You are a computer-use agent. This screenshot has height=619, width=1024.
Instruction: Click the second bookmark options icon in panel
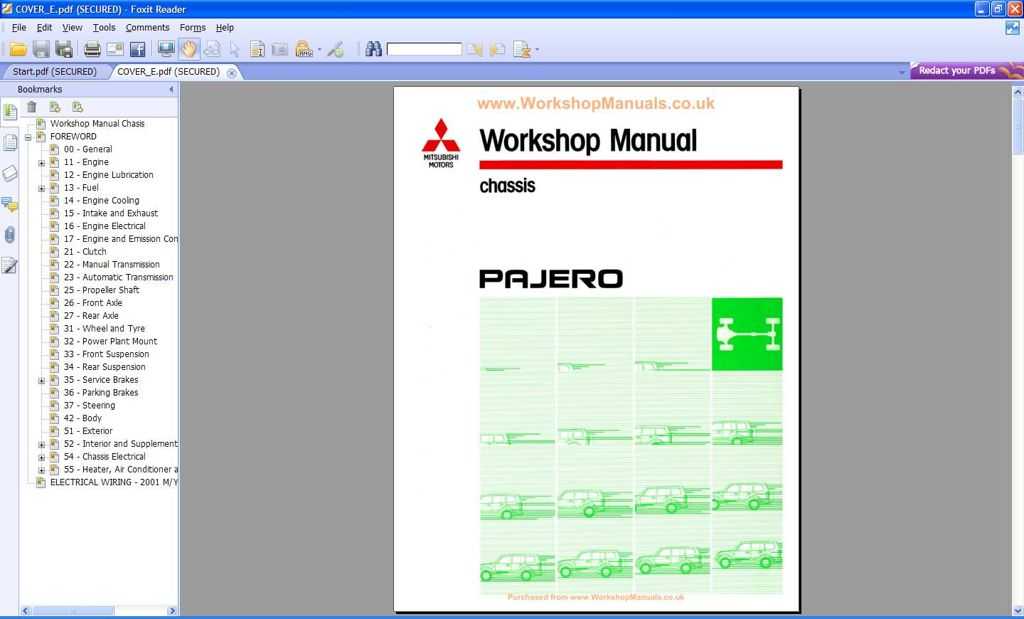coord(78,107)
